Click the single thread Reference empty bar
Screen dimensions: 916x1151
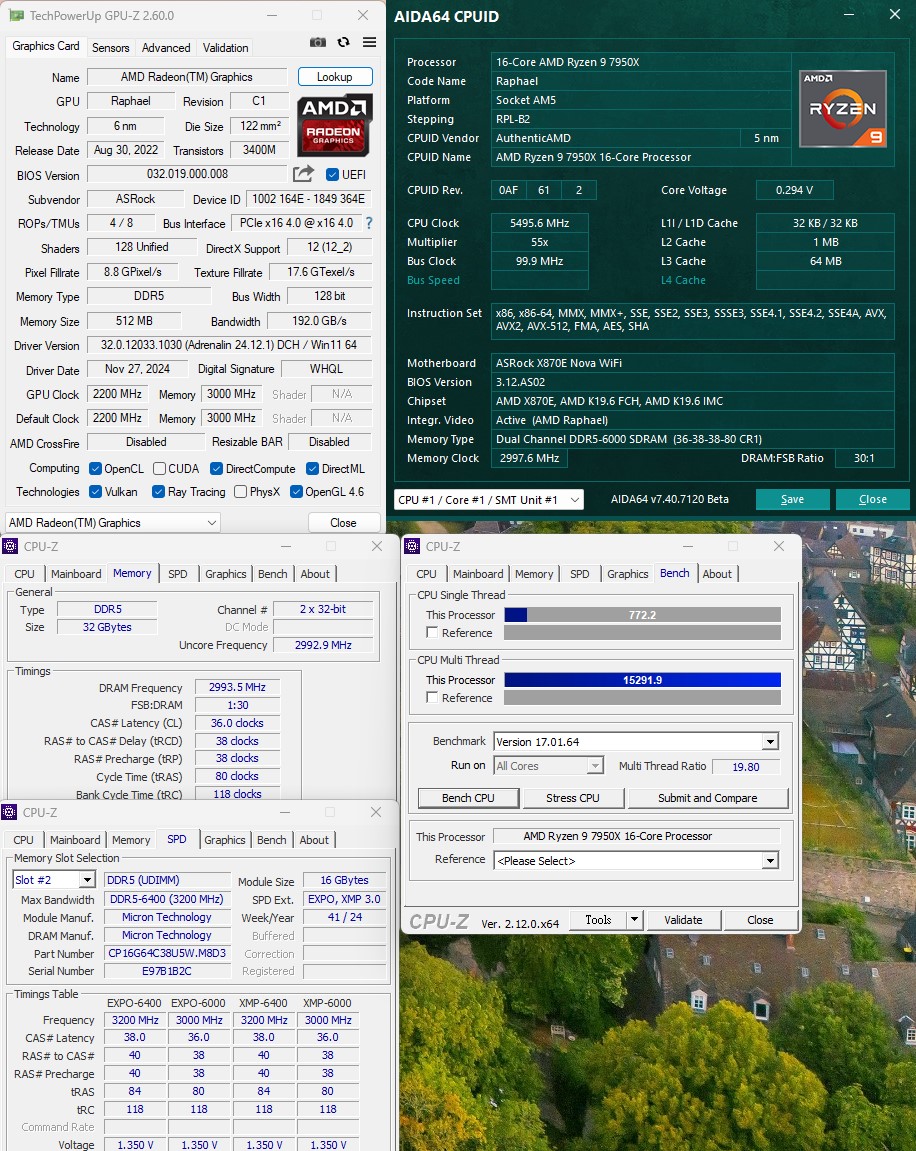(x=642, y=633)
